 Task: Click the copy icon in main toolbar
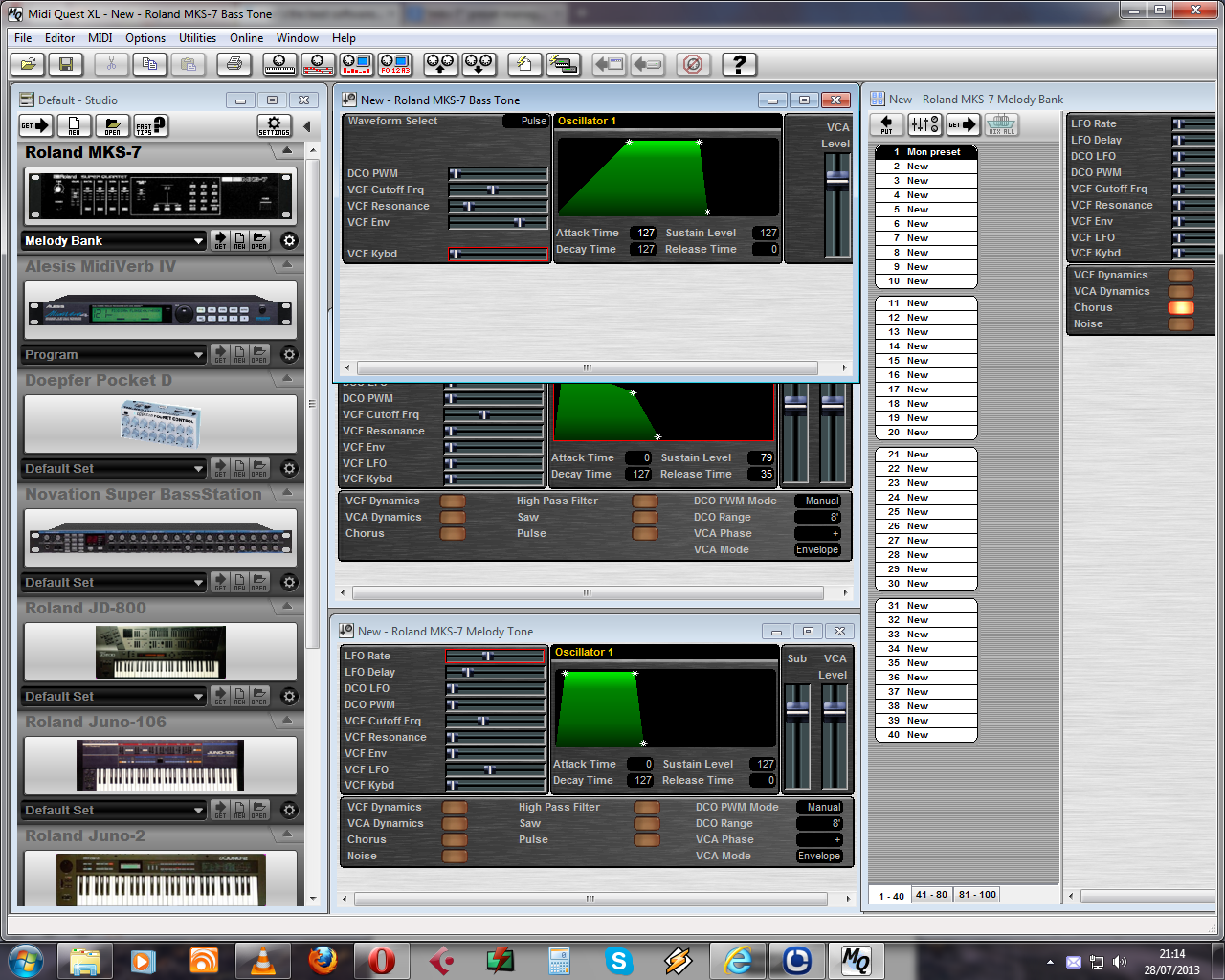click(x=148, y=64)
